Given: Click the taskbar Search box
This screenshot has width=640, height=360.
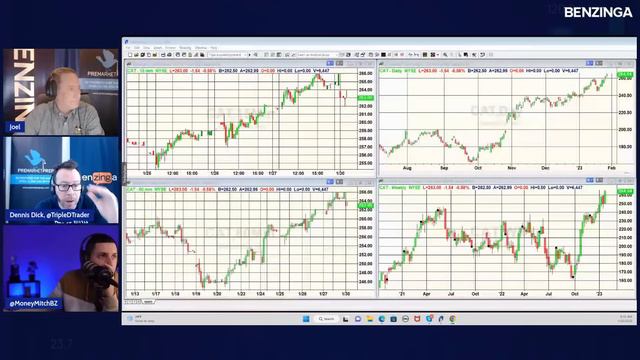Looking at the screenshot, I should tap(326, 319).
